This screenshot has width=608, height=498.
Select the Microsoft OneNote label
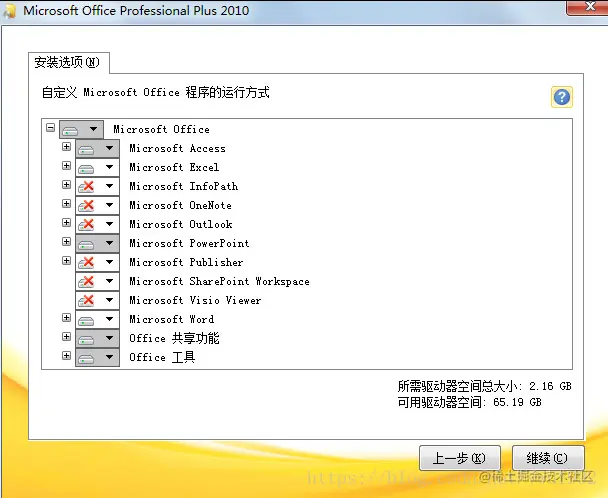click(x=181, y=205)
